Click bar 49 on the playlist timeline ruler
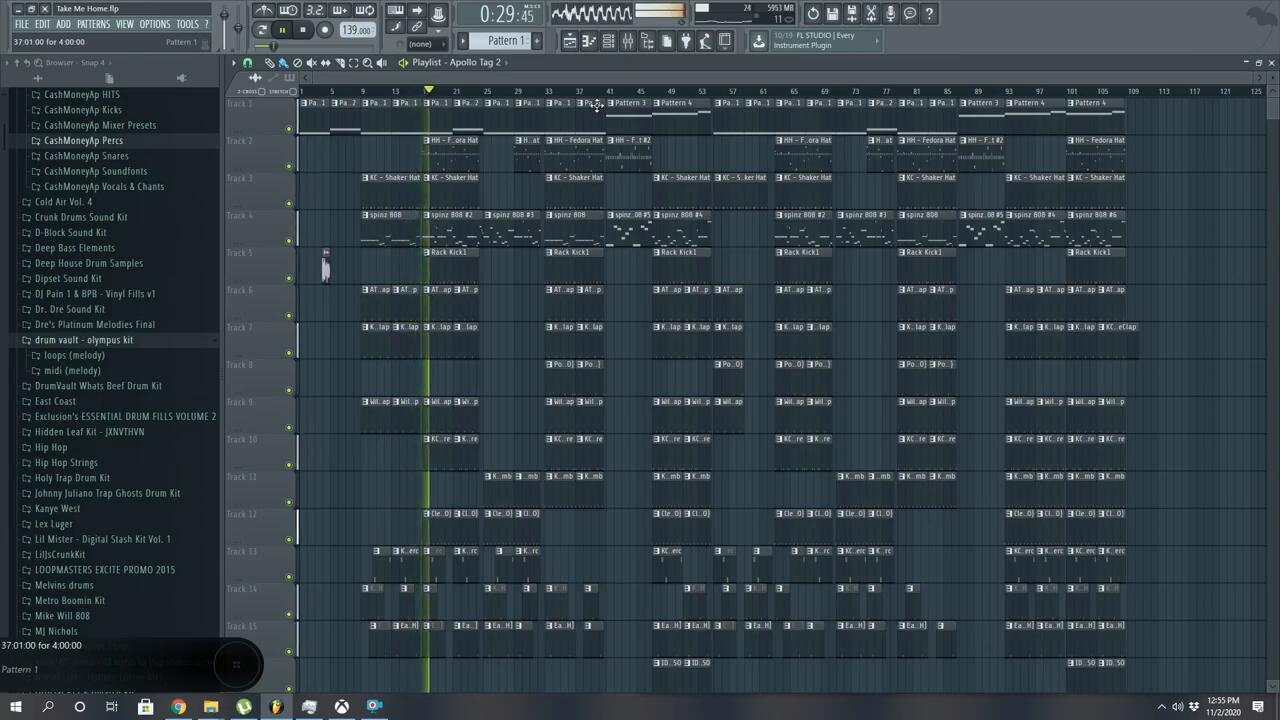This screenshot has width=1280, height=720. [x=671, y=92]
